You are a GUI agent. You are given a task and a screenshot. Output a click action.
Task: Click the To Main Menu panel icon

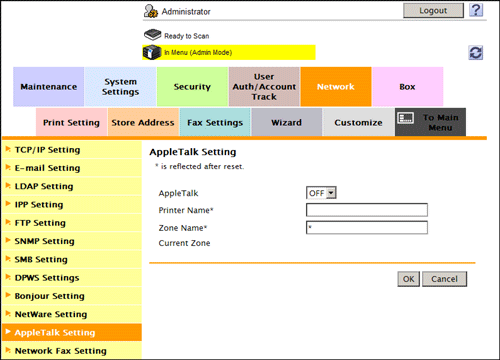(x=406, y=118)
